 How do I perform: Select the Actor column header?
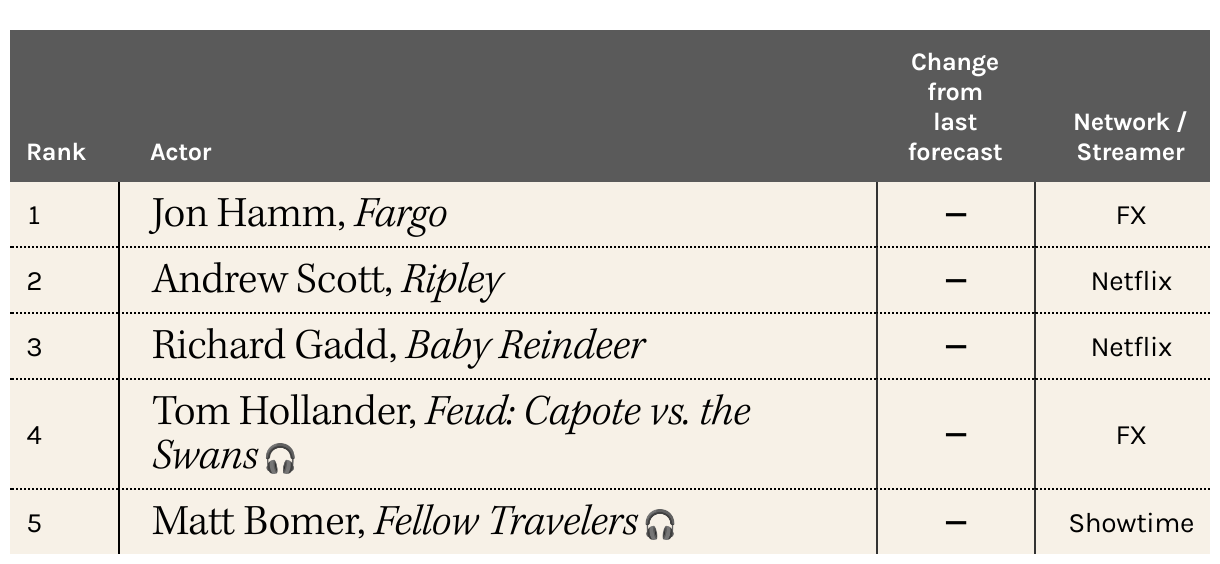tap(181, 152)
